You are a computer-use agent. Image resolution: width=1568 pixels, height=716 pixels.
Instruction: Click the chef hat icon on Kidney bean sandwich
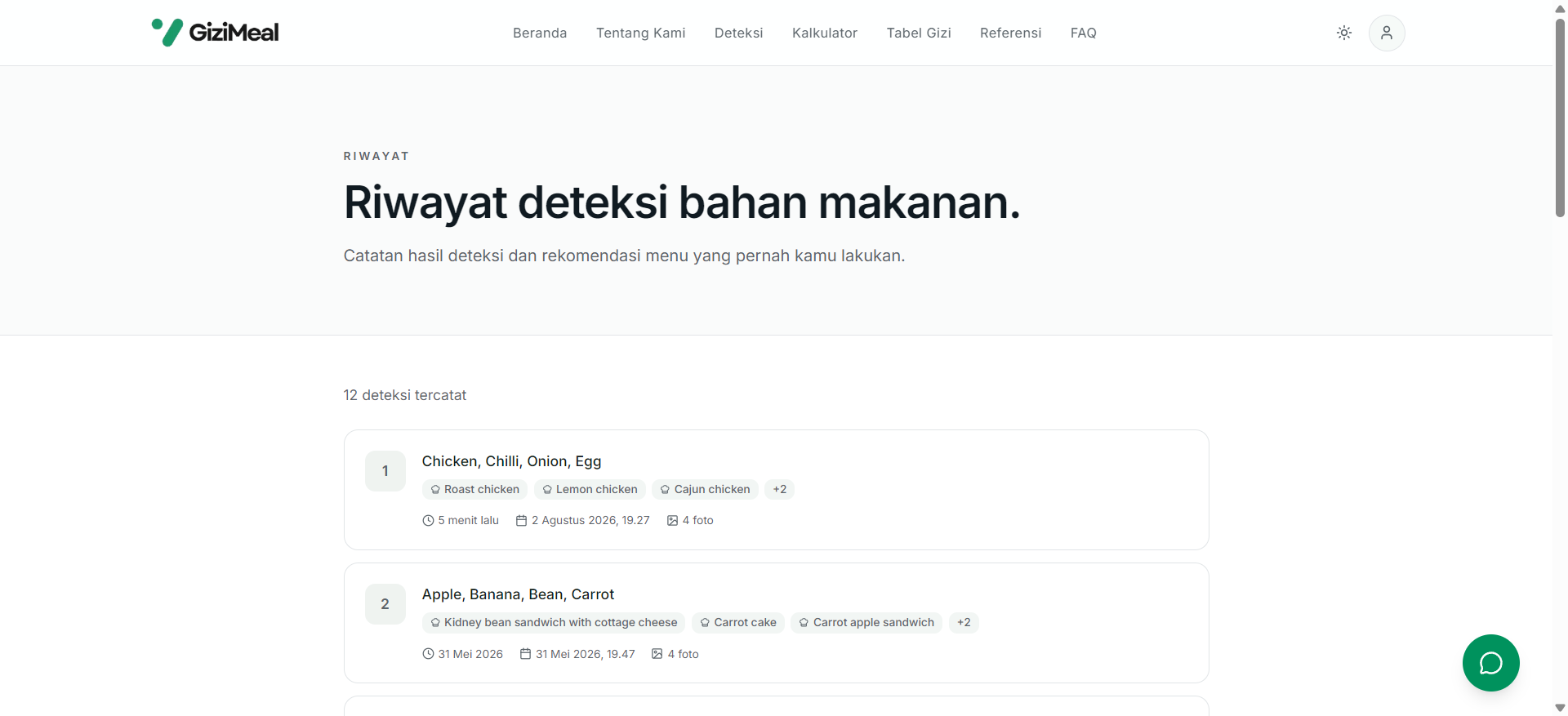(435, 623)
